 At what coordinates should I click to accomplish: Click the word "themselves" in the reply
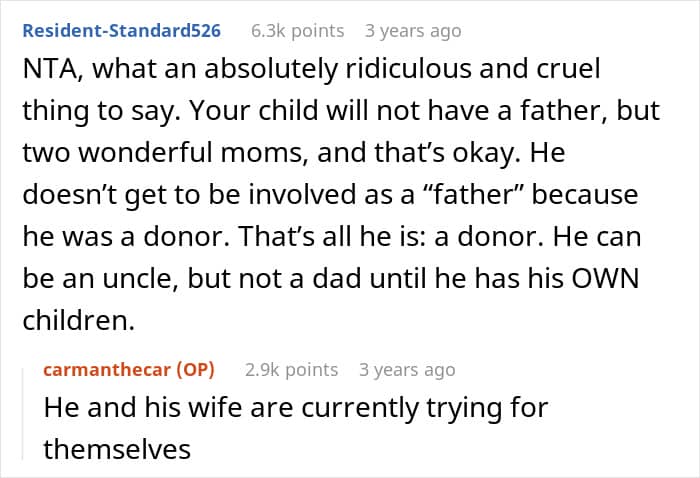(116, 449)
